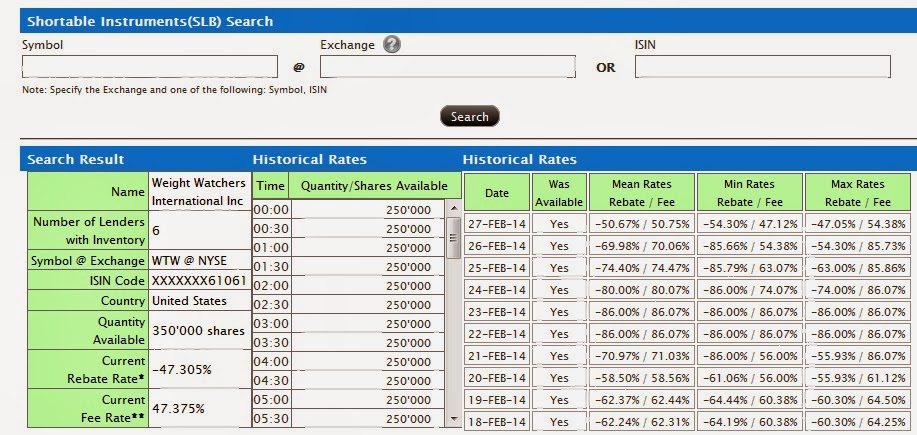The height and width of the screenshot is (435, 917).
Task: Click the Exchange help question mark icon
Action: (392, 44)
